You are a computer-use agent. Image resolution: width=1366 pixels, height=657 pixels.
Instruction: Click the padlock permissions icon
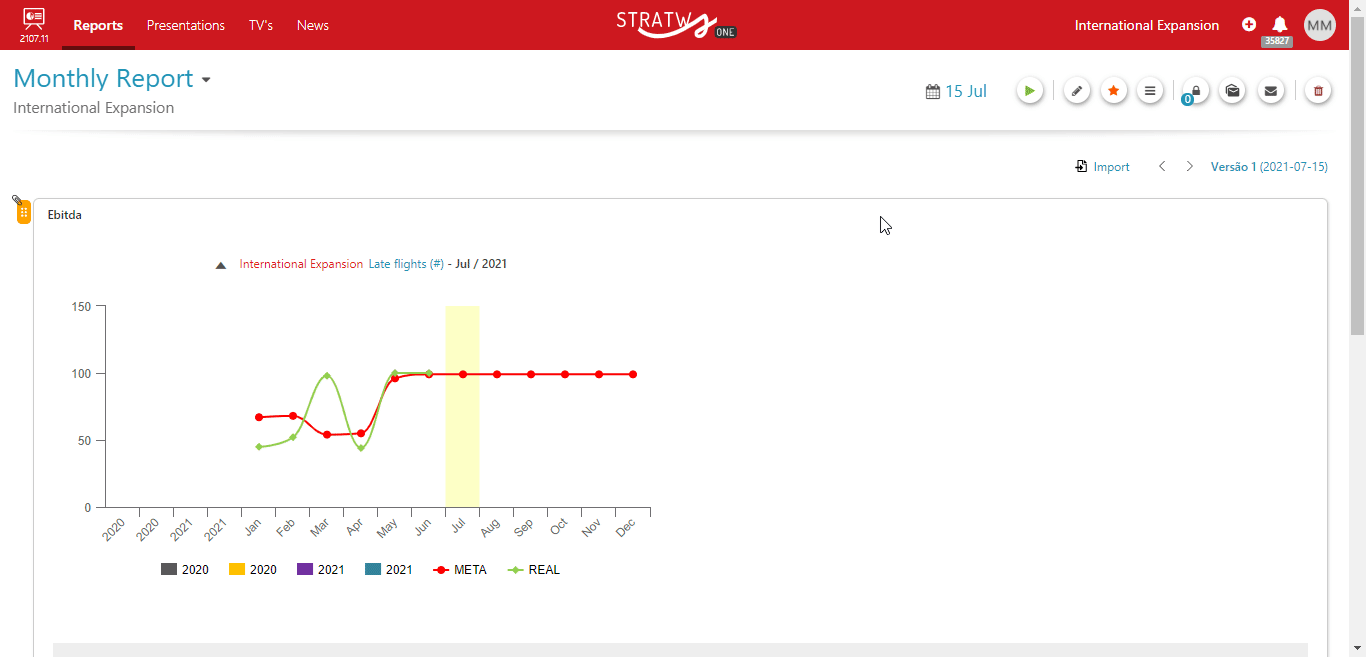(x=1196, y=91)
